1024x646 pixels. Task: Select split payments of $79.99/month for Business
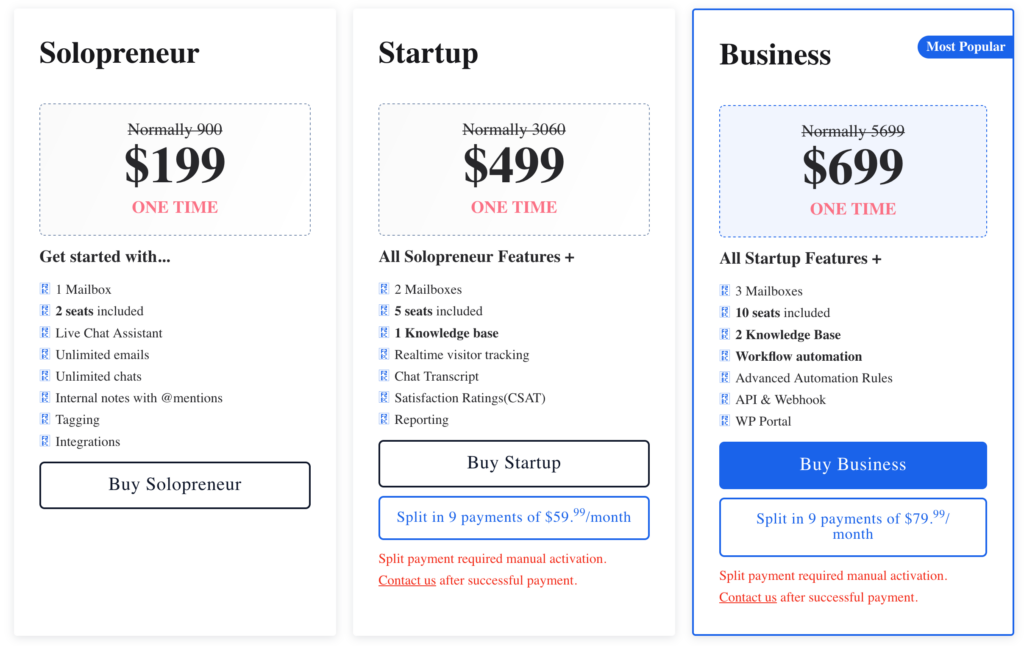click(853, 527)
